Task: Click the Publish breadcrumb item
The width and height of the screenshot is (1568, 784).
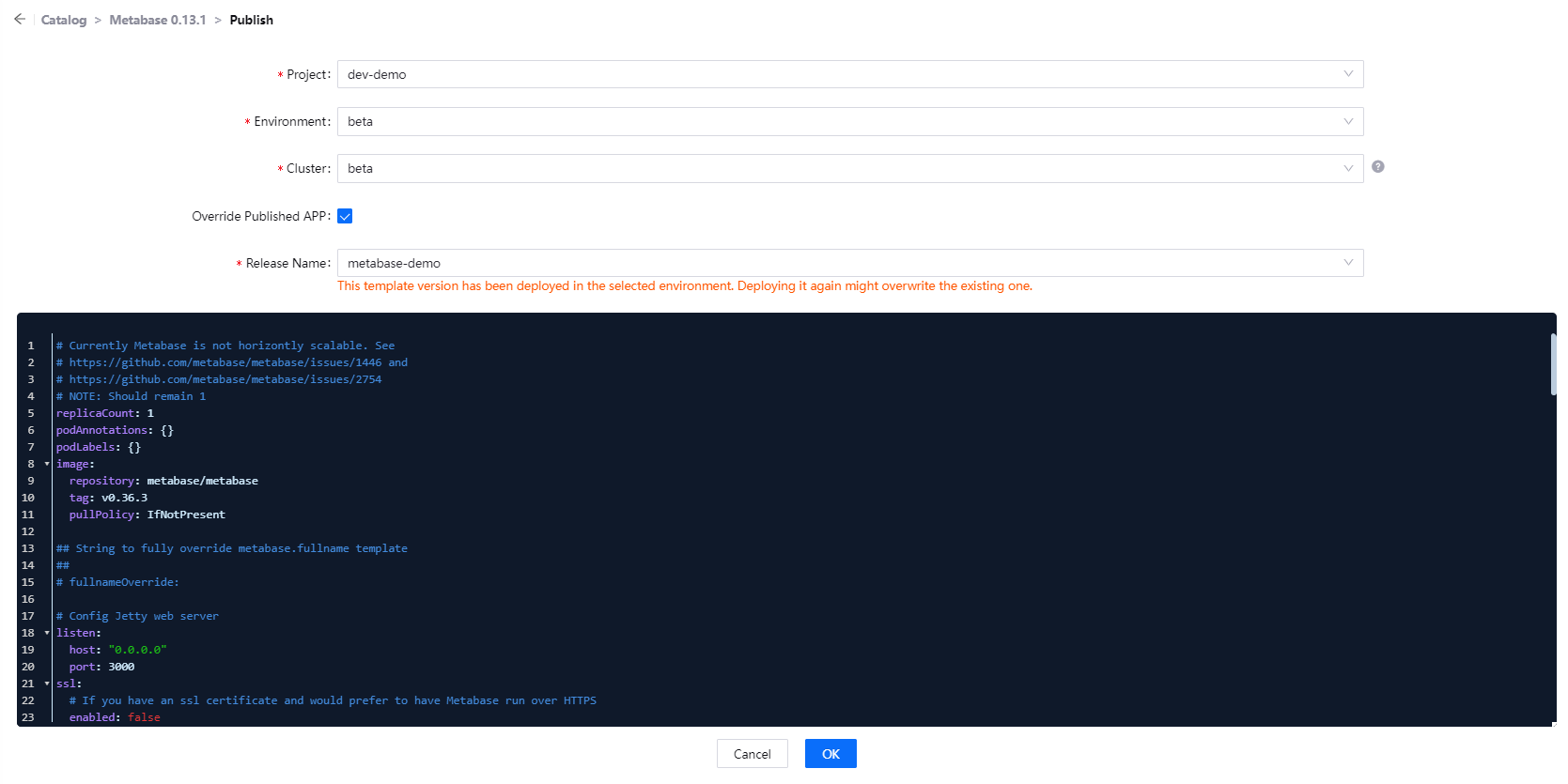Action: pos(252,20)
